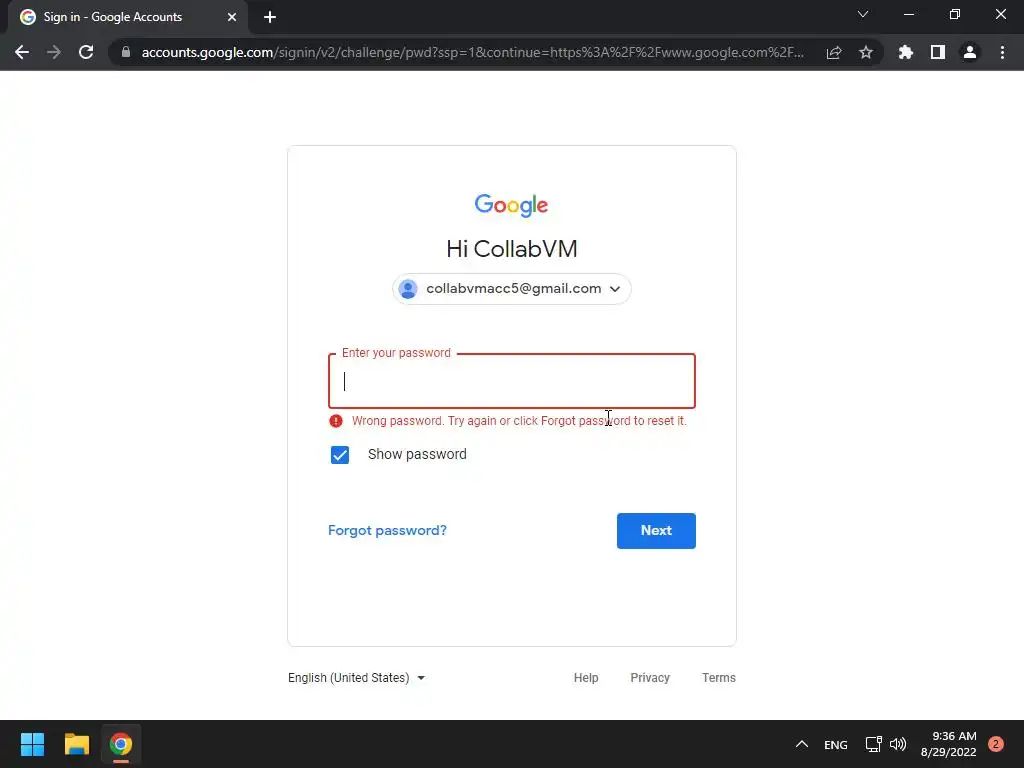Viewport: 1024px width, 768px height.
Task: Open the notifications badge showing 2
Action: point(995,744)
